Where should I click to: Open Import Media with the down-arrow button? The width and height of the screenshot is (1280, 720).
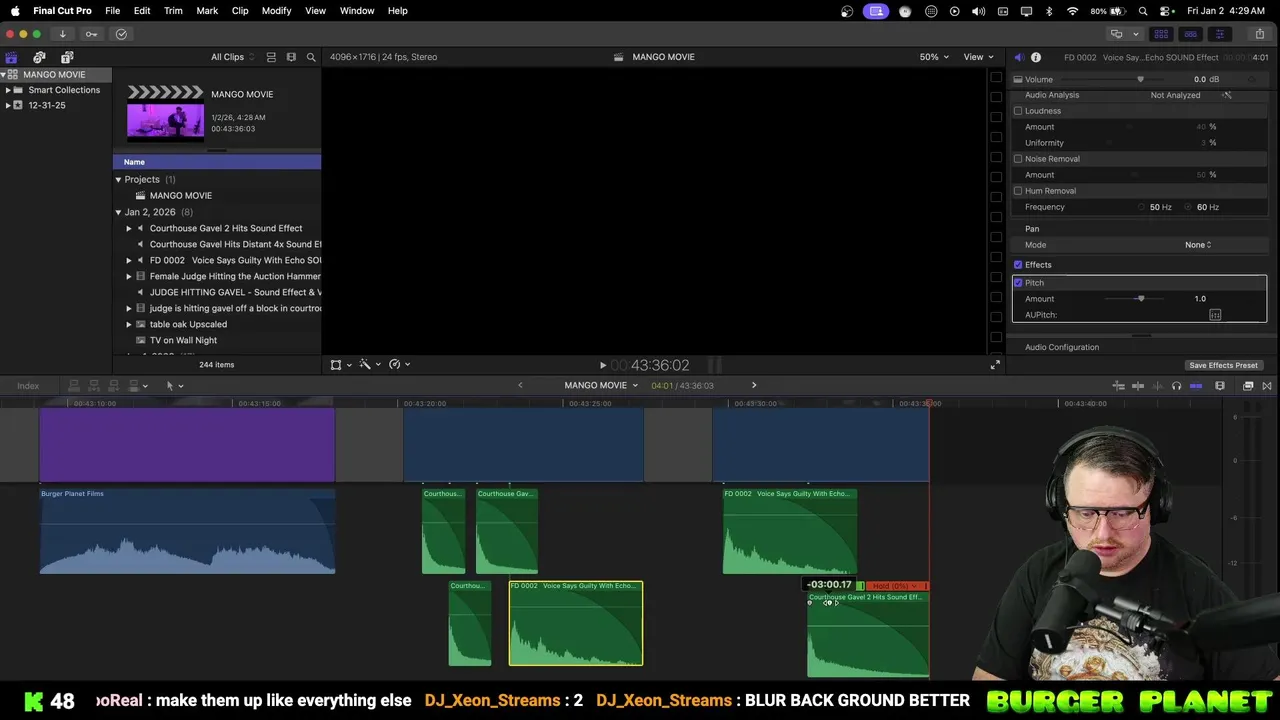62,34
